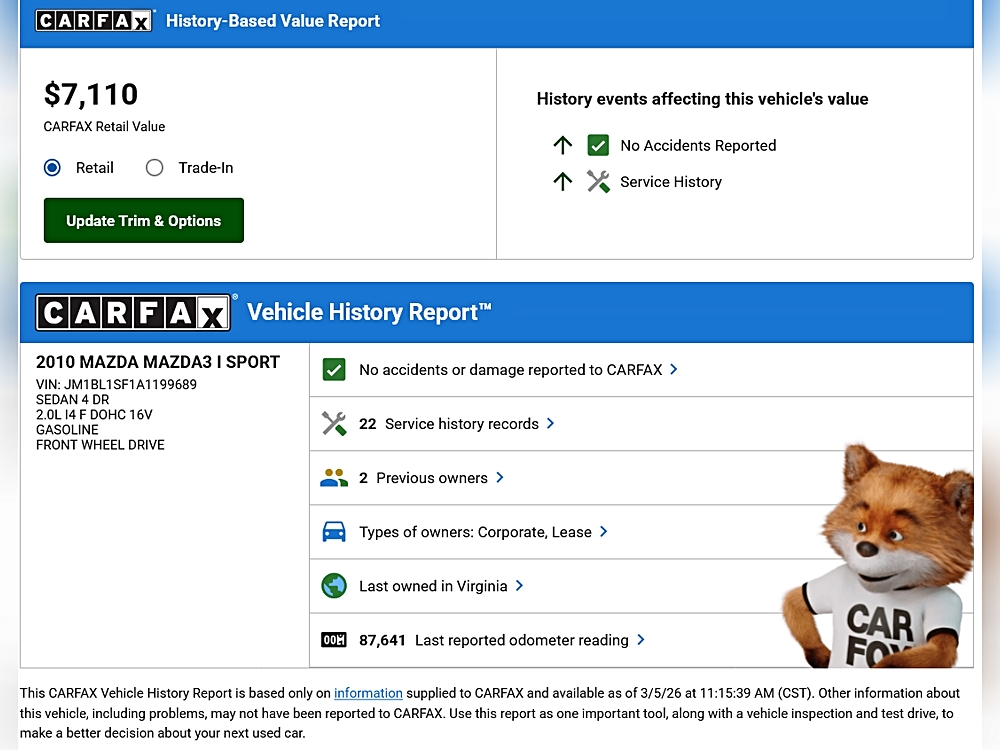Screen dimensions: 1000x750
Task: Expand chevron next to Service history records
Action: click(551, 424)
